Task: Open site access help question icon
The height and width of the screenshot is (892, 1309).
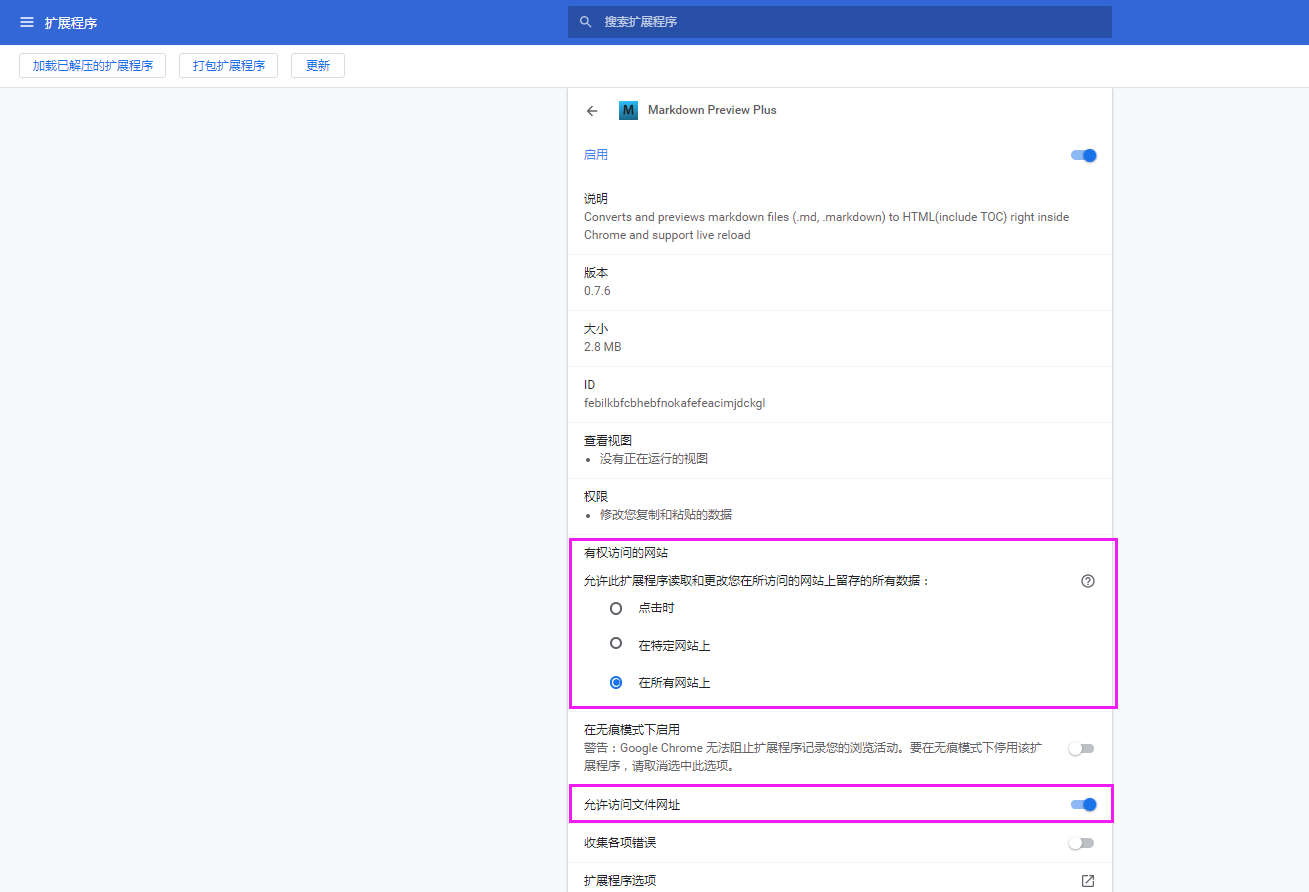Action: tap(1088, 581)
